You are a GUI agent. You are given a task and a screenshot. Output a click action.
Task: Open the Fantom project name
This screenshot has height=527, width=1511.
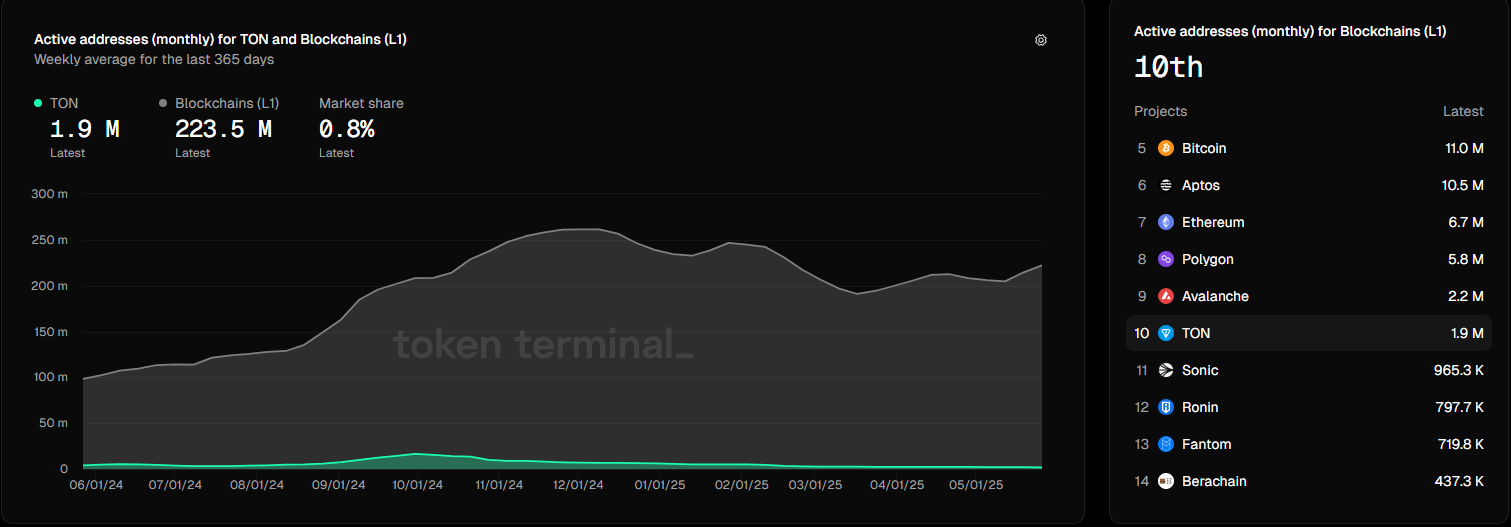click(1206, 444)
